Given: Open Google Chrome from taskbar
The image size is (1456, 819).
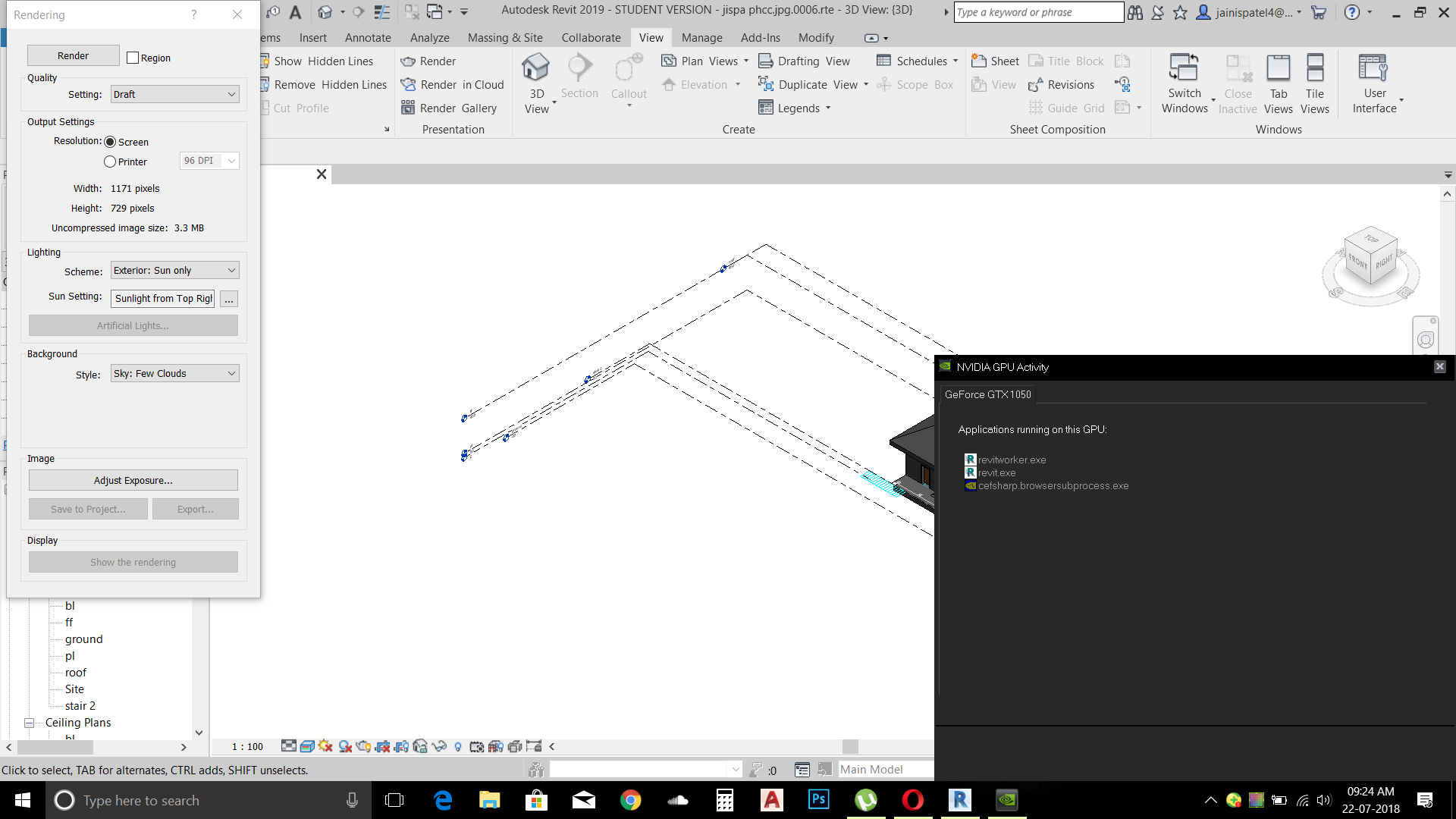Looking at the screenshot, I should 630,800.
